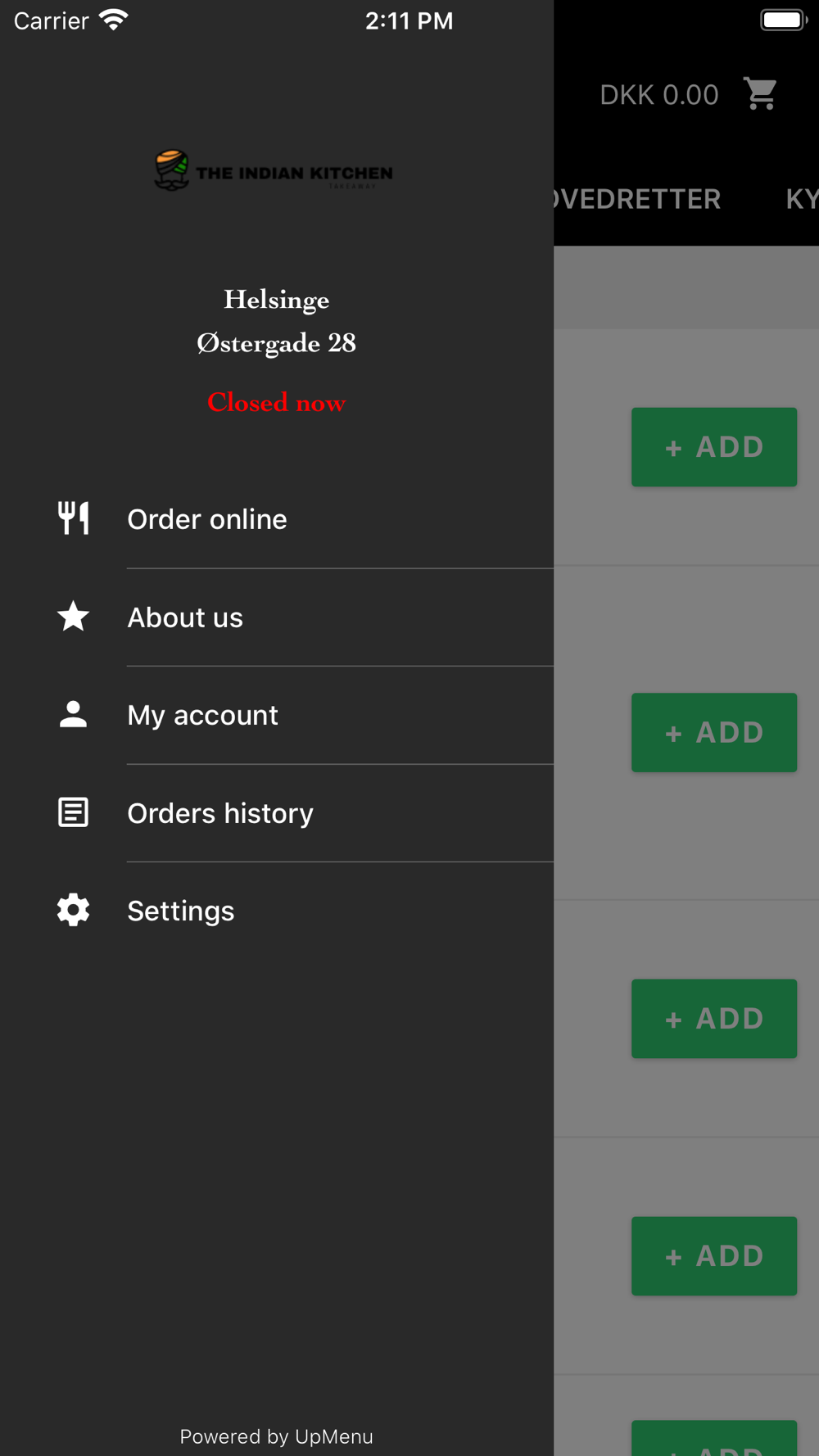Image resolution: width=819 pixels, height=1456 pixels.
Task: Tap the person icon for My account
Action: [x=73, y=714]
